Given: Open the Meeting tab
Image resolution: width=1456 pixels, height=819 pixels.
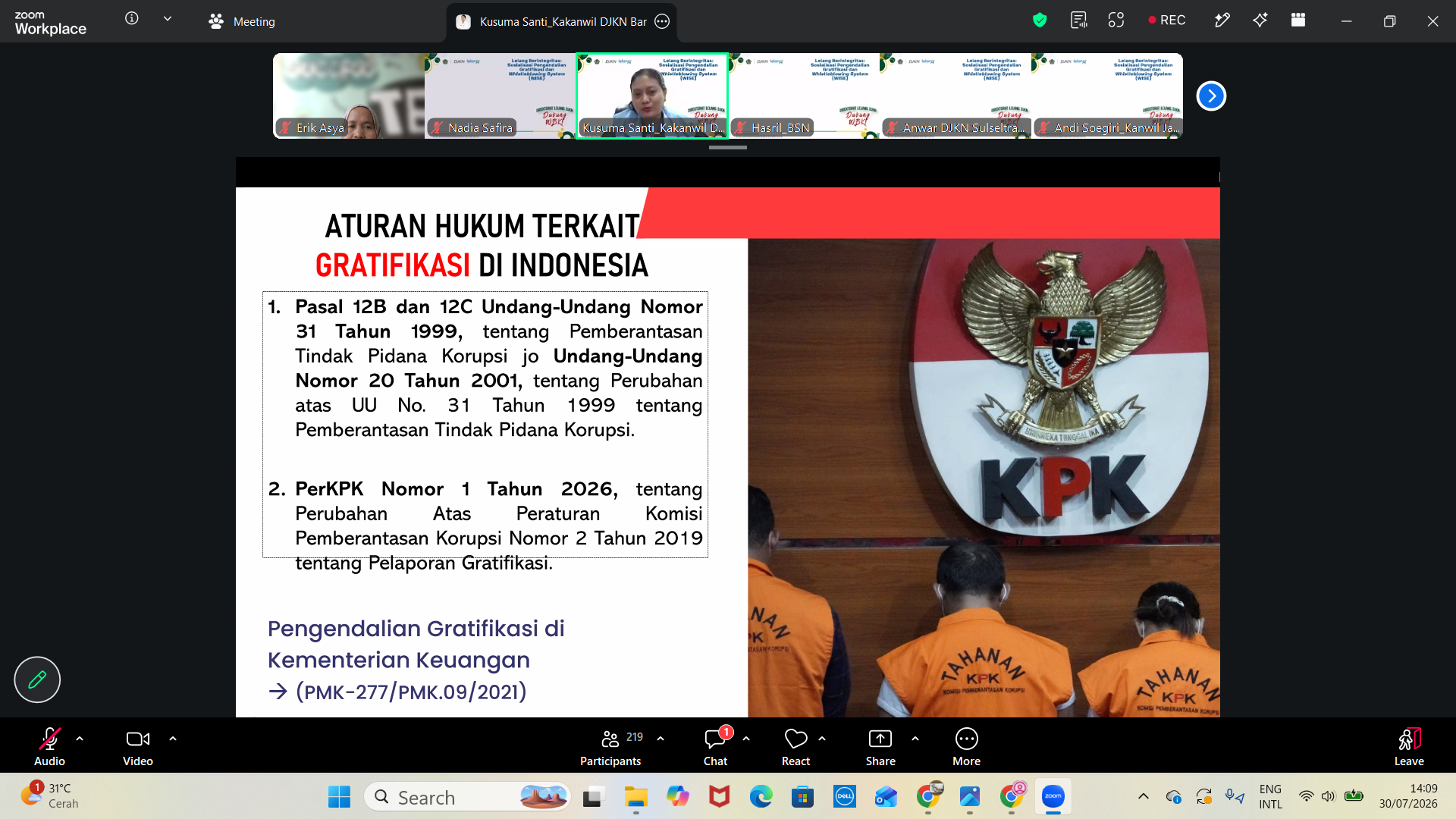Looking at the screenshot, I should coord(242,21).
